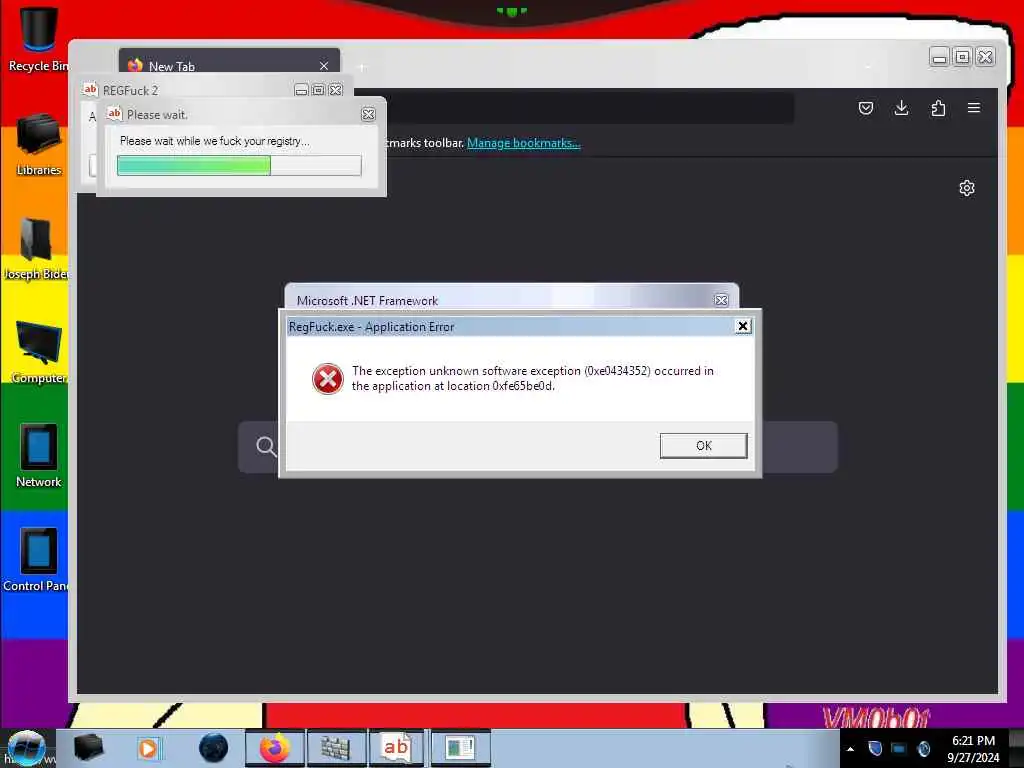
Task: Click the REGFuck 2 title bar icon
Action: pos(90,89)
